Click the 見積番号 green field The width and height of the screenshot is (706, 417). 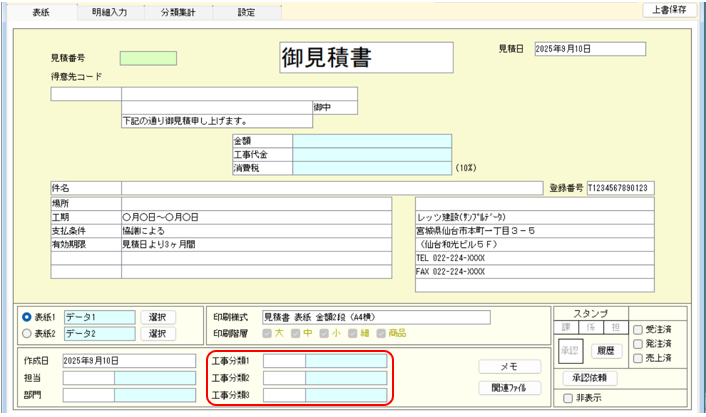[x=148, y=58]
